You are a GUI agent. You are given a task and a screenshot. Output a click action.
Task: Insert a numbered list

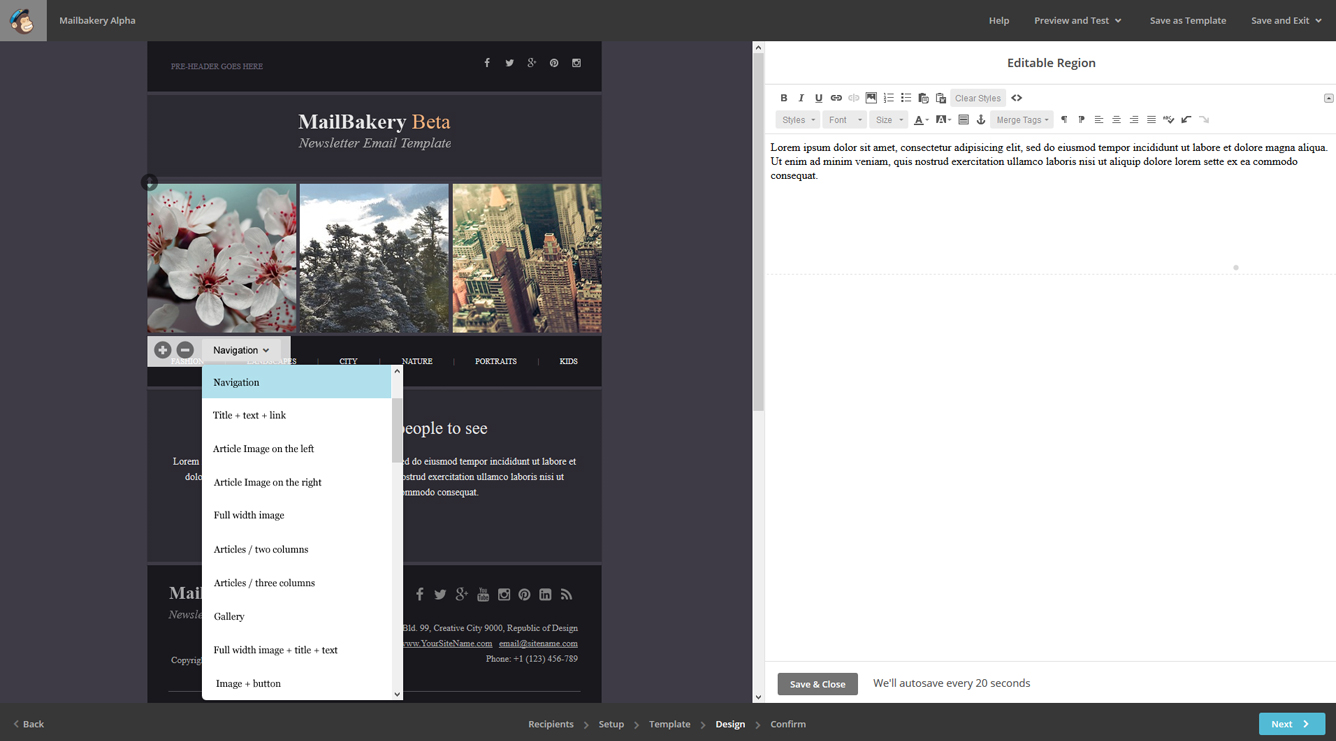click(888, 98)
